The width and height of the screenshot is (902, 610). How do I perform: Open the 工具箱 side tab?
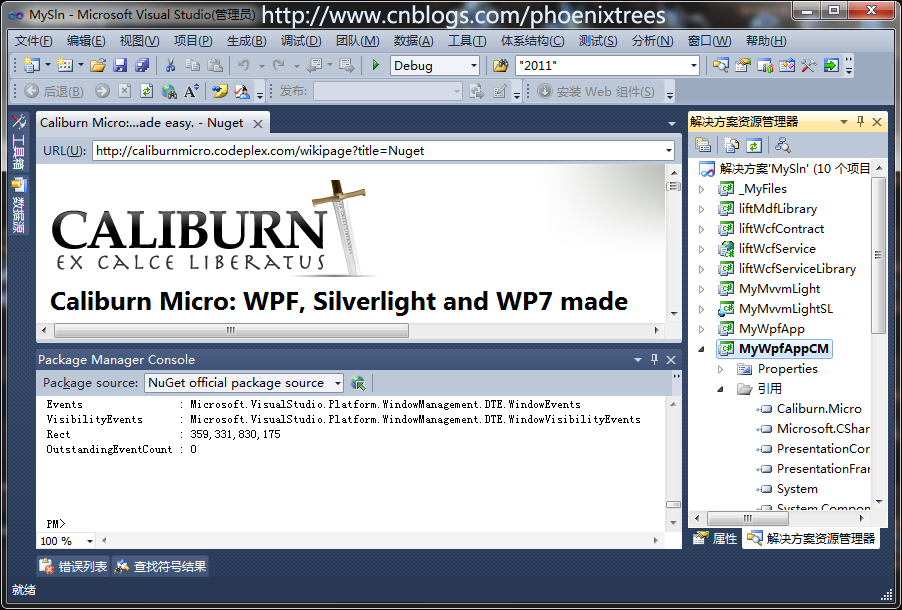tap(19, 142)
